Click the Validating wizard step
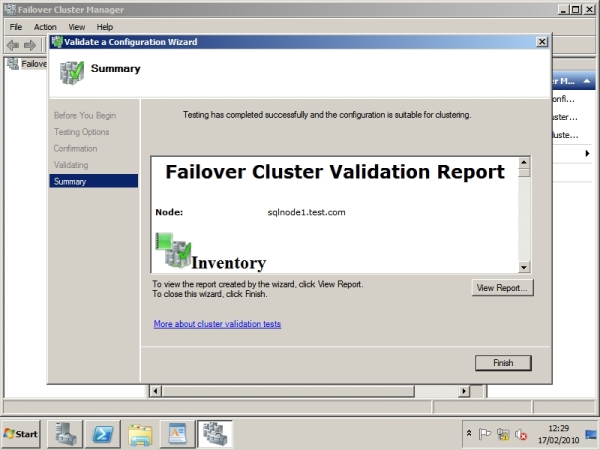600x450 pixels. [x=71, y=165]
